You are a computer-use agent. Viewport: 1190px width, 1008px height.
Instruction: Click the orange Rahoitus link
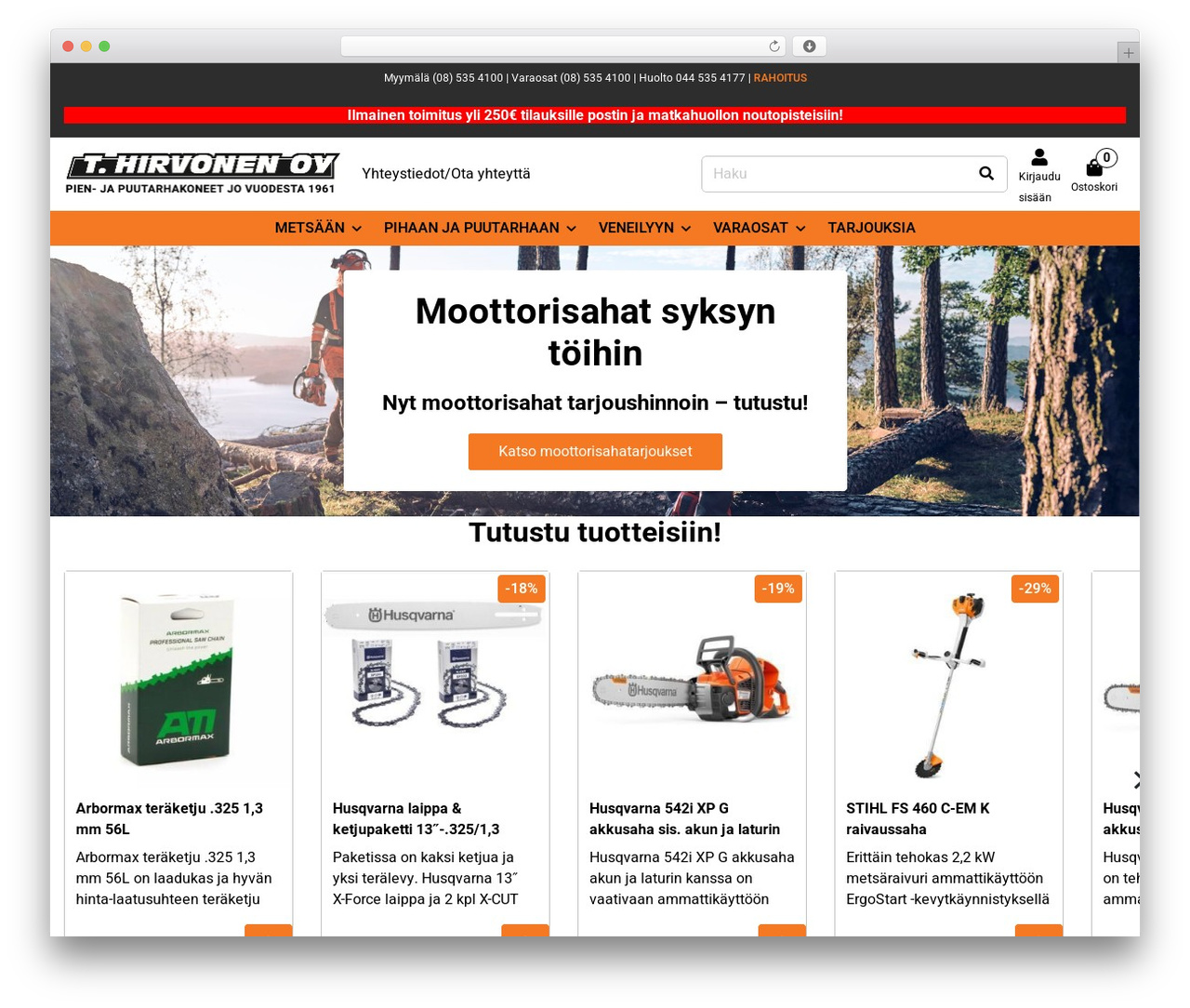coord(780,78)
